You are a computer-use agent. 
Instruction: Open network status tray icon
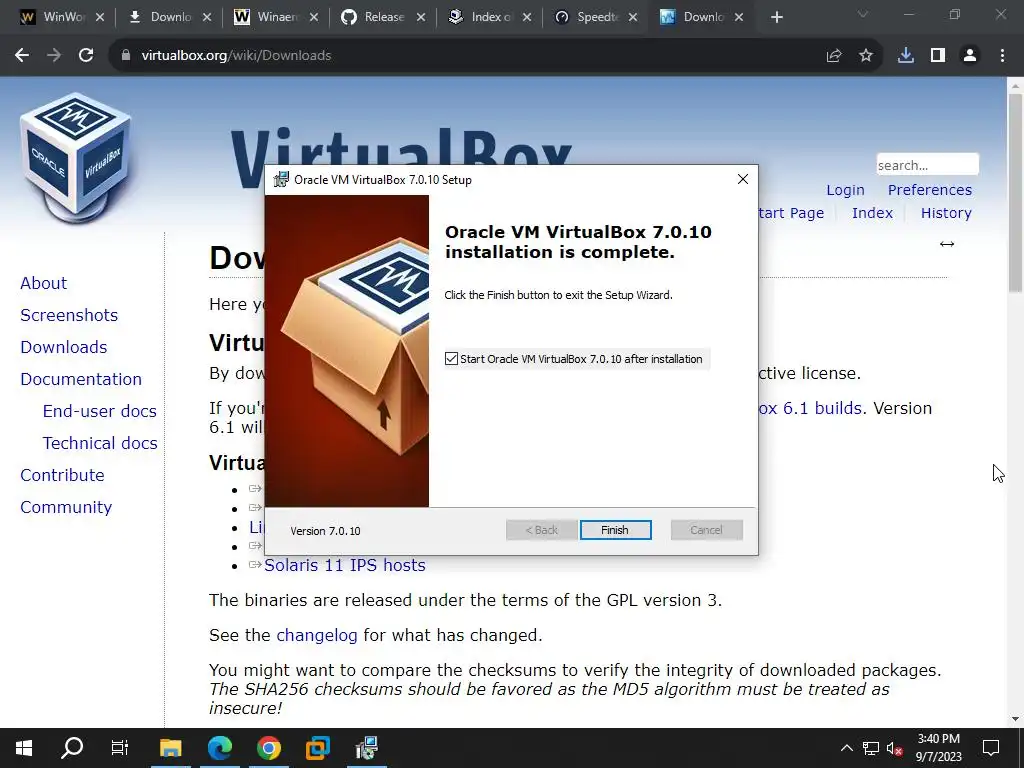871,748
